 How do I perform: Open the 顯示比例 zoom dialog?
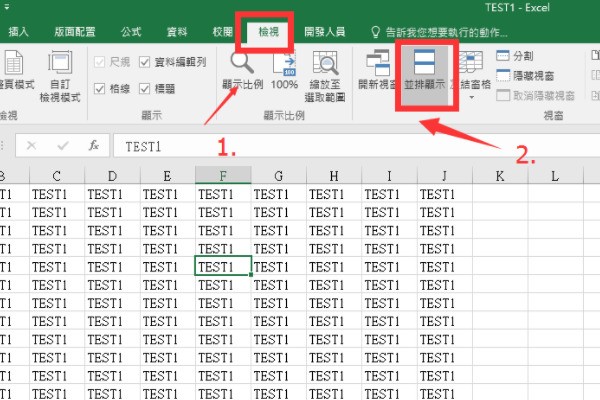(243, 71)
